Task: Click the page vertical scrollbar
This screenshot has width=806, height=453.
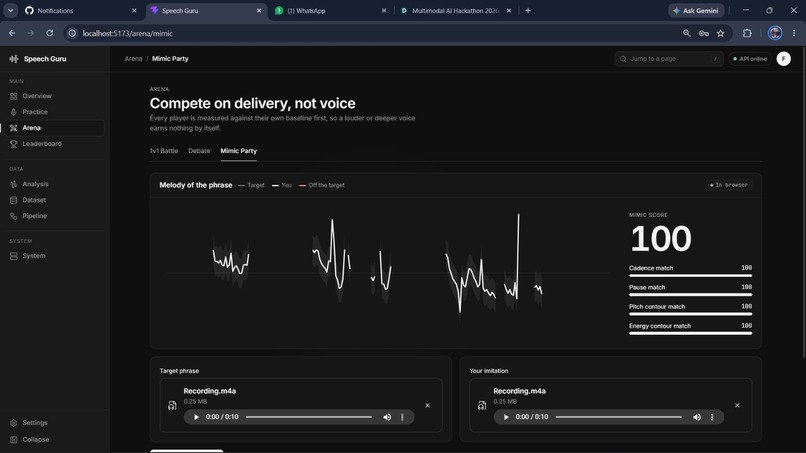Action: coord(803,203)
